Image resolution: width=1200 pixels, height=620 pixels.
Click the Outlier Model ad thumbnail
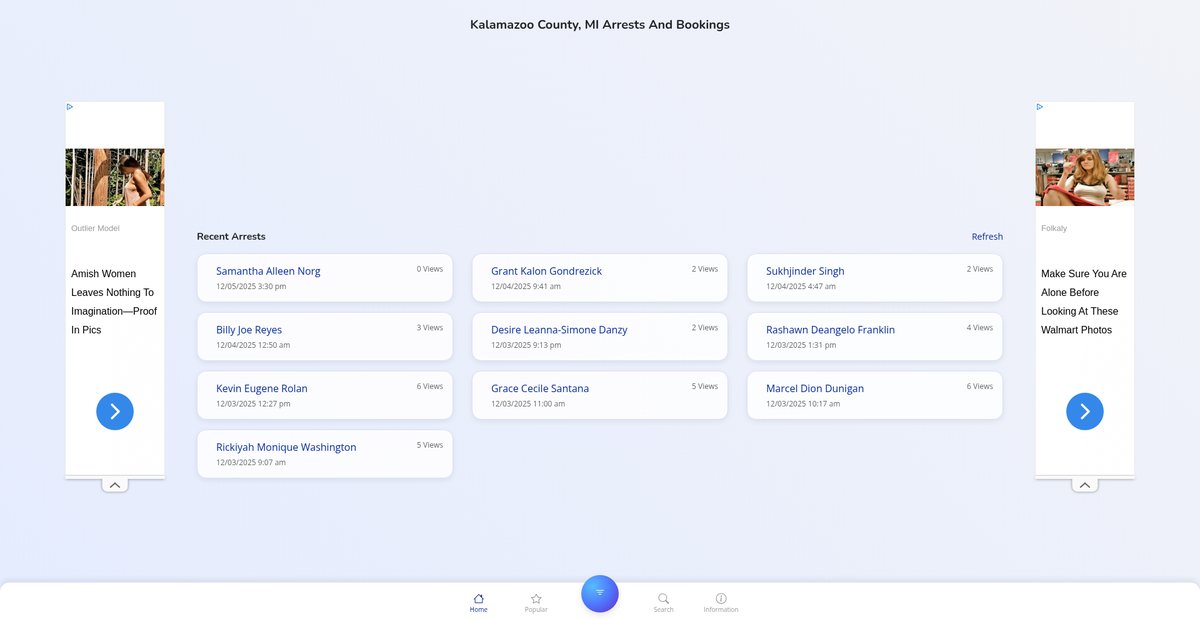coord(115,177)
